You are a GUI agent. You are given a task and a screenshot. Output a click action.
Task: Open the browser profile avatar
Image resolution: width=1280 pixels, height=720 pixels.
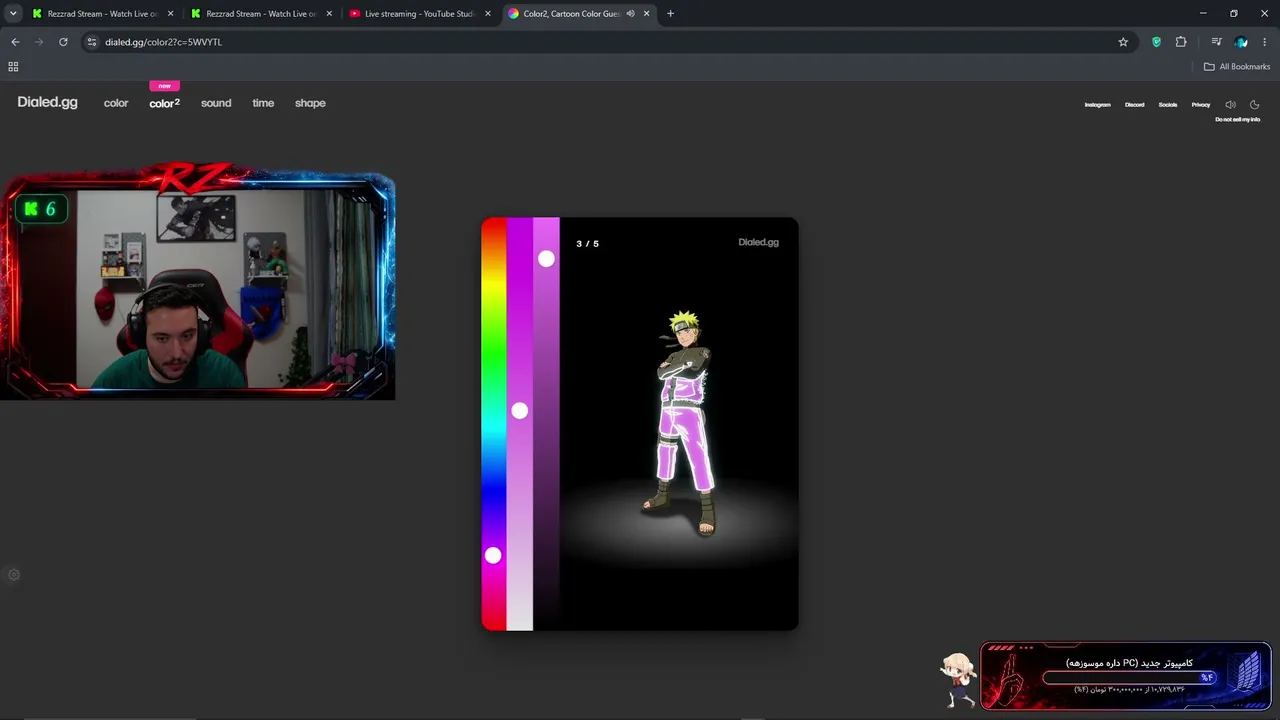click(x=1241, y=42)
